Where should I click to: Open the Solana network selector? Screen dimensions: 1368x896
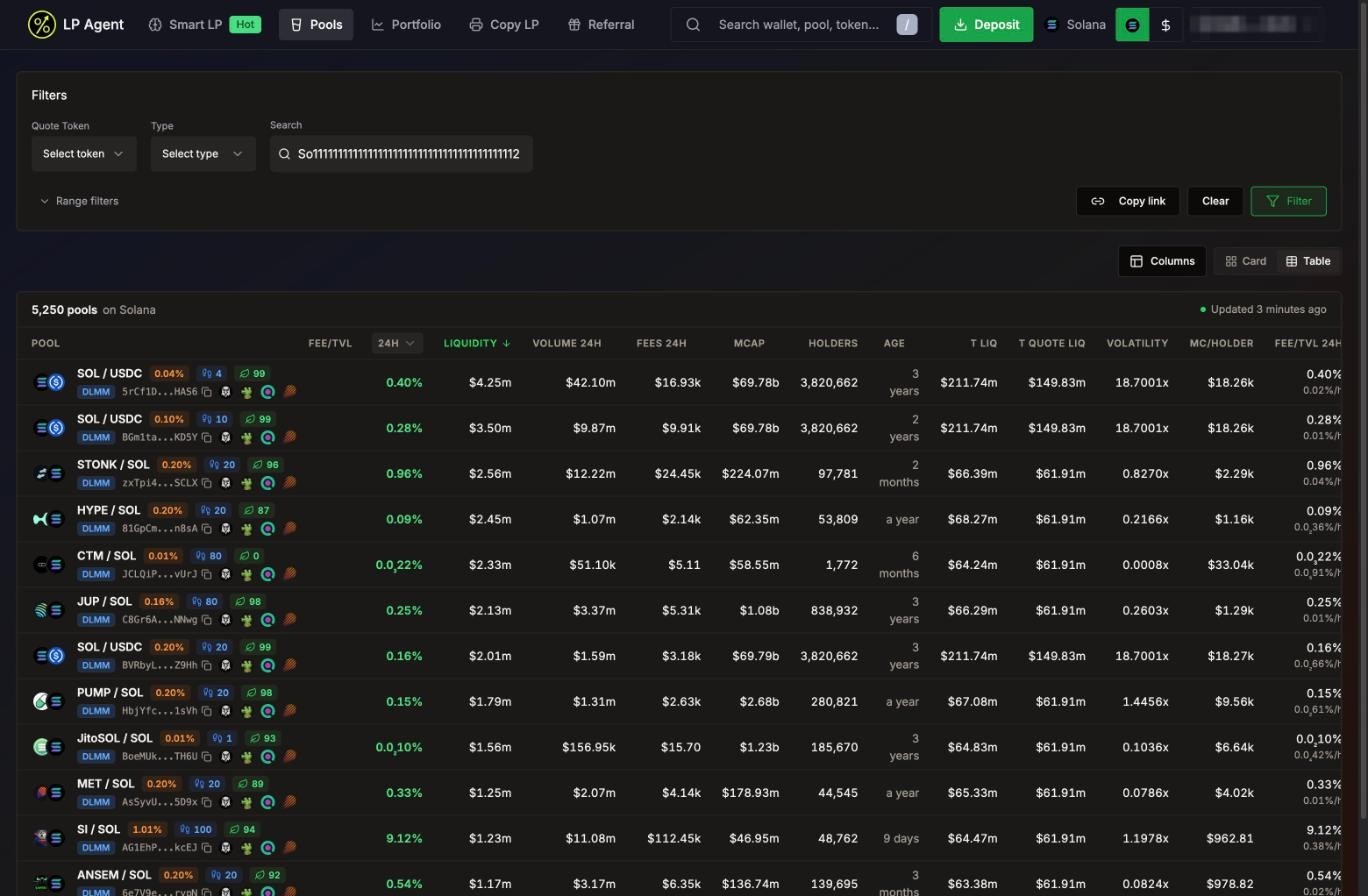(x=1075, y=25)
